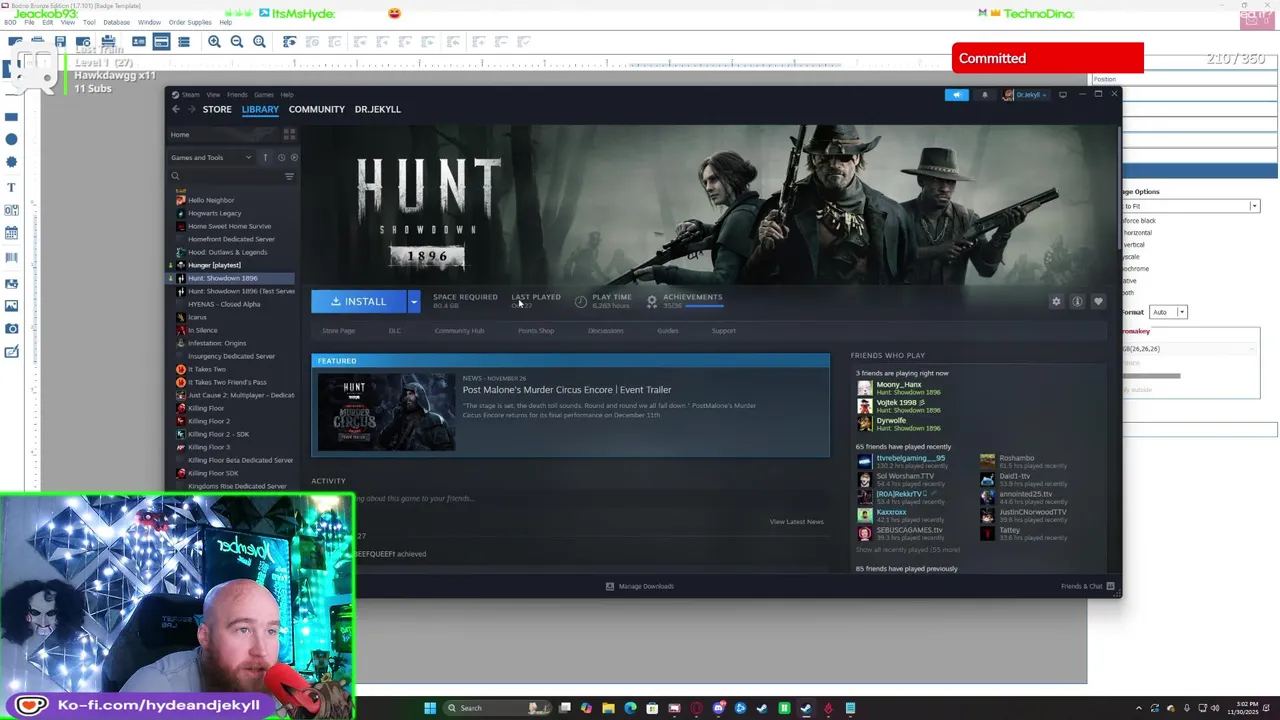Add game to favorites heart icon

point(1098,301)
